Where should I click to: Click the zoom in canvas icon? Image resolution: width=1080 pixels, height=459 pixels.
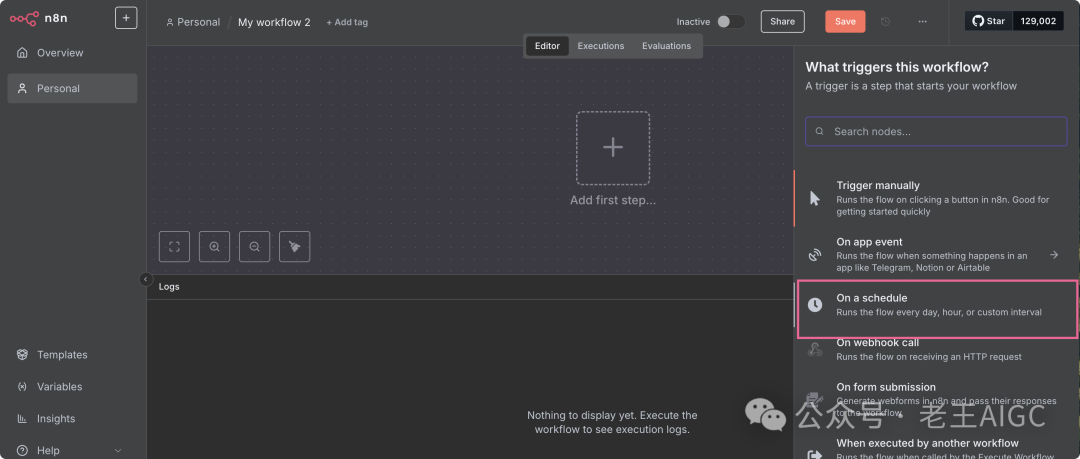tap(214, 247)
